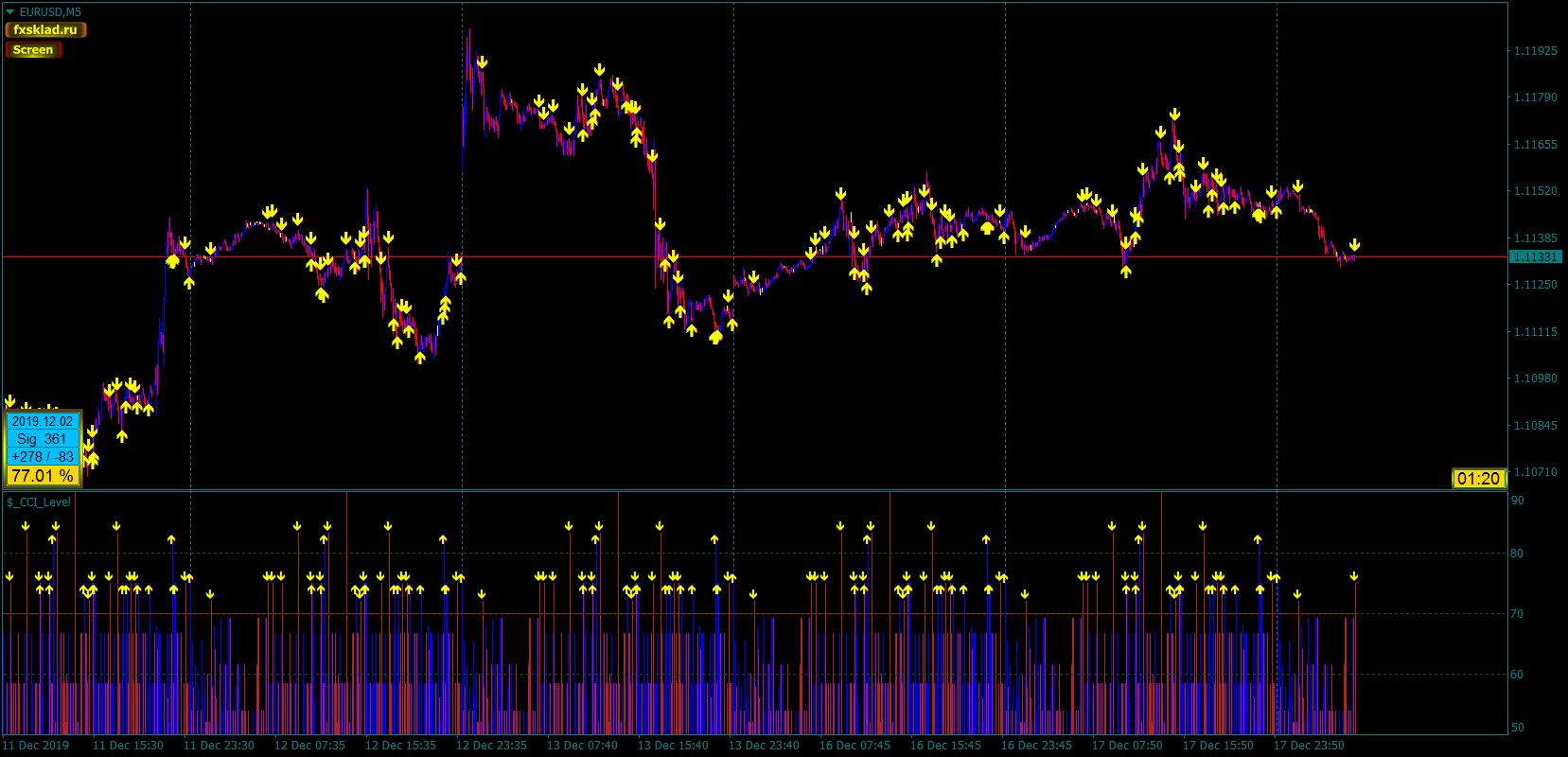Click the fxsklad.ru button
This screenshot has width=1568, height=757.
click(x=45, y=30)
